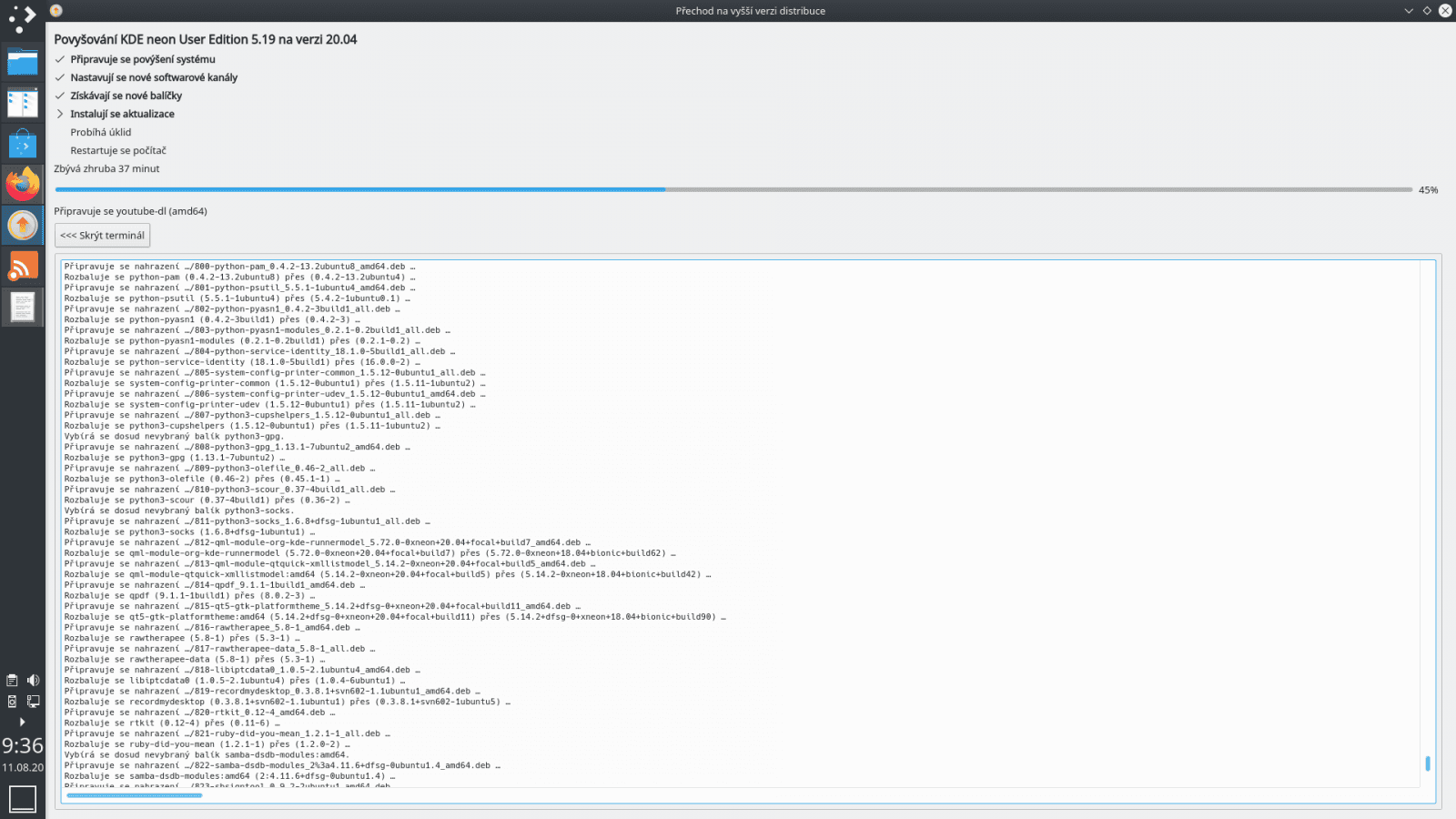Toggle the keep-above diamond button in titlebar
Screen dimensions: 1456x819
(x=1429, y=11)
